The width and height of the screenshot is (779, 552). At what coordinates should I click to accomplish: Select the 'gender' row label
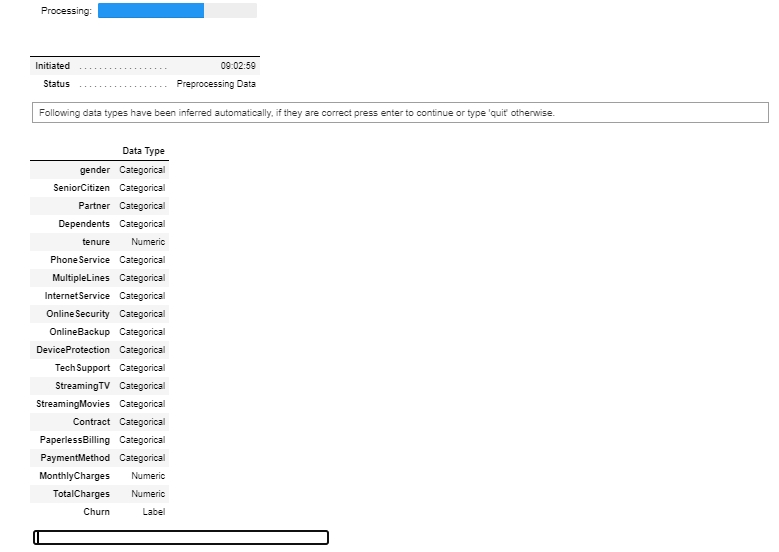click(95, 170)
